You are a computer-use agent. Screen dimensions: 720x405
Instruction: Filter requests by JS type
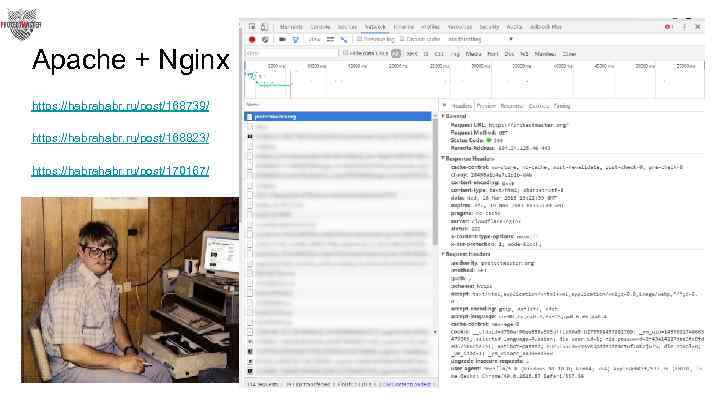[x=426, y=54]
